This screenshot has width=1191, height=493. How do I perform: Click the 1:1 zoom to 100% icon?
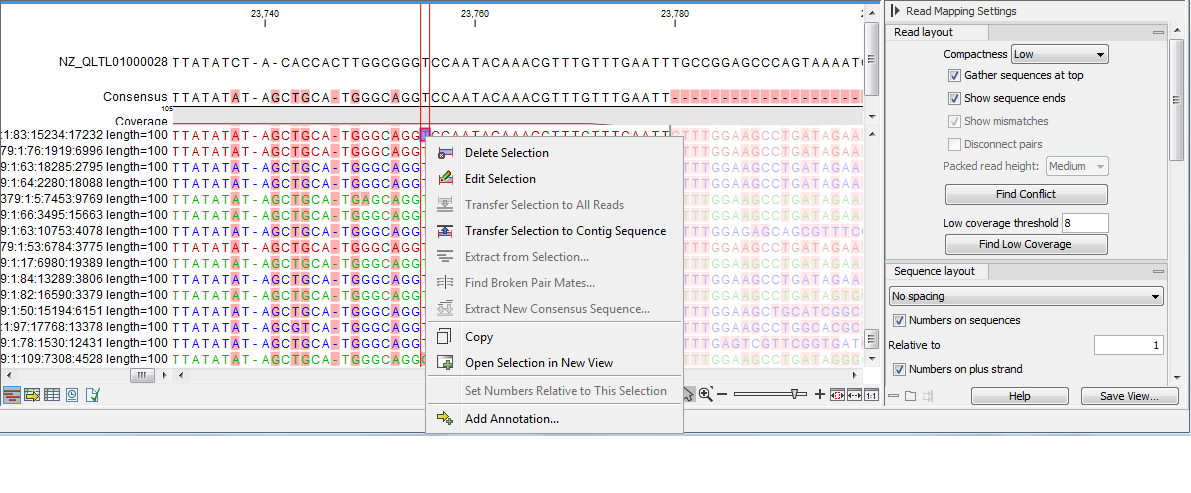[x=871, y=395]
